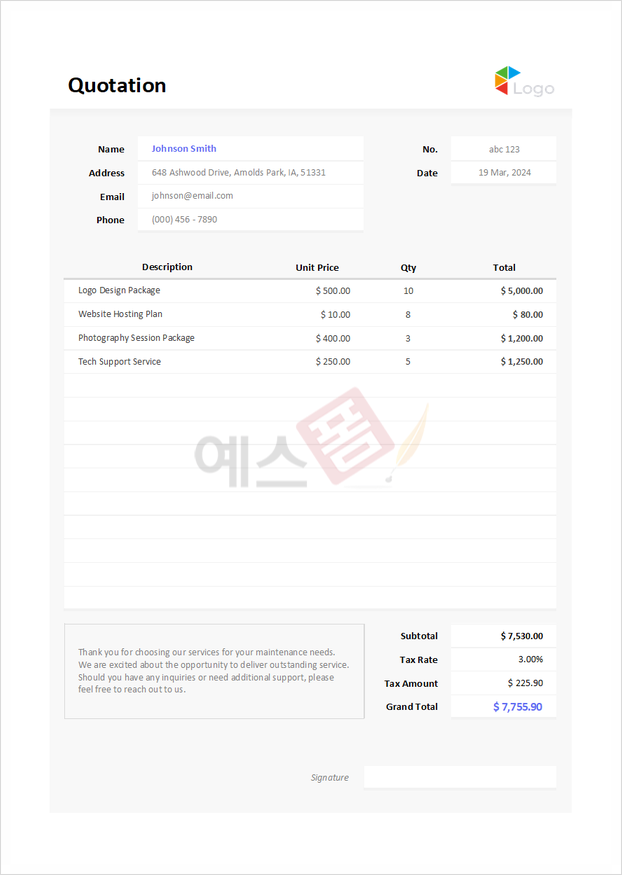Select the Grand Total label

click(x=412, y=706)
